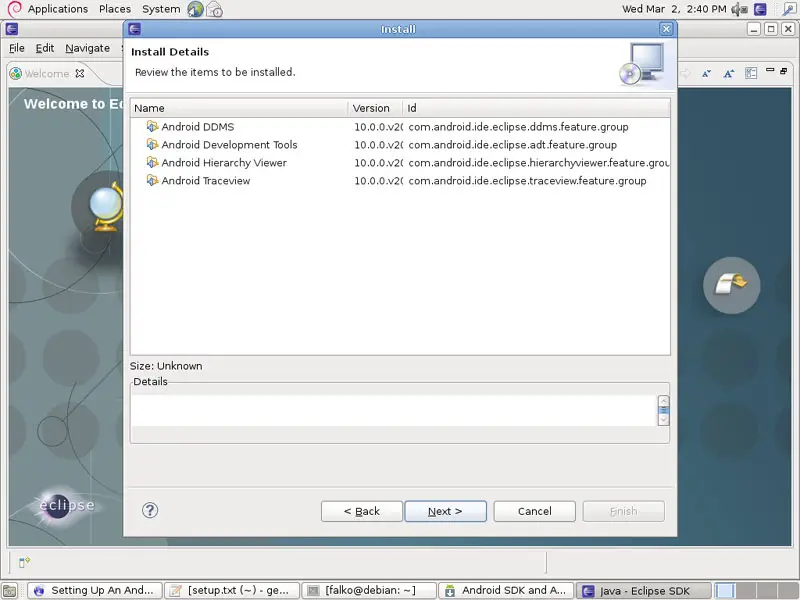800x600 pixels.
Task: Click the Android Traceview feature icon
Action: coord(152,180)
